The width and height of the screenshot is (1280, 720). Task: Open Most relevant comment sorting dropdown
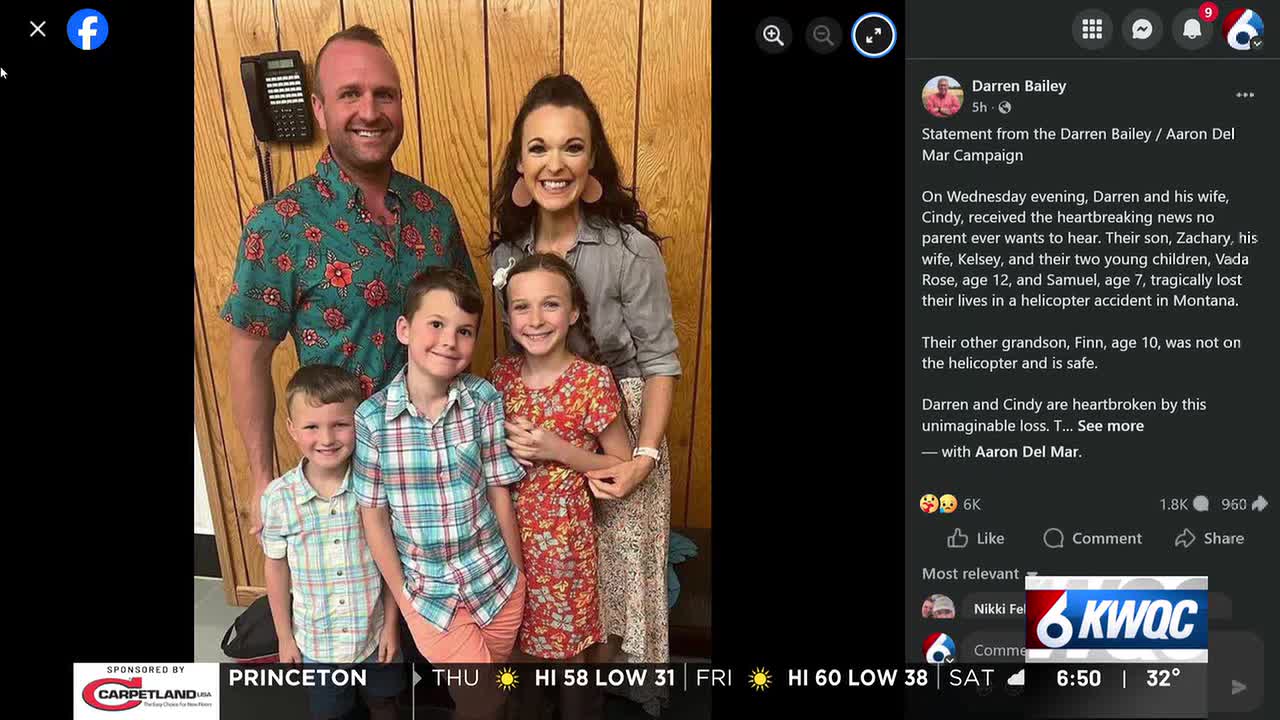coord(979,574)
